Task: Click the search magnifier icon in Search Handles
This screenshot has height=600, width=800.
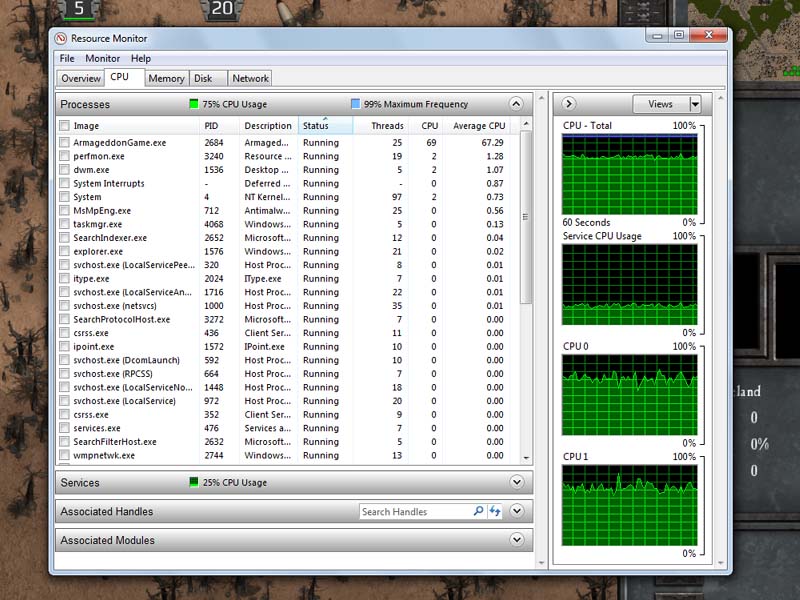Action: [478, 511]
